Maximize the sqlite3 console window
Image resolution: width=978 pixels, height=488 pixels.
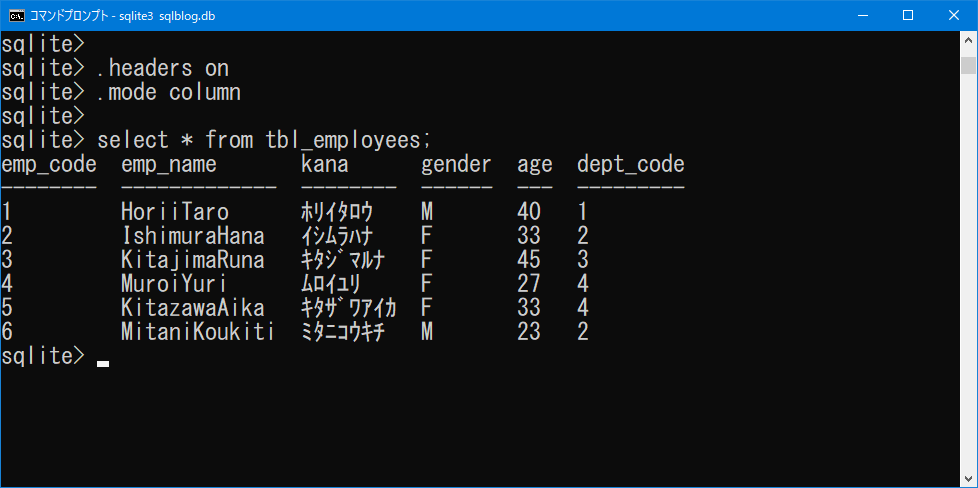908,15
